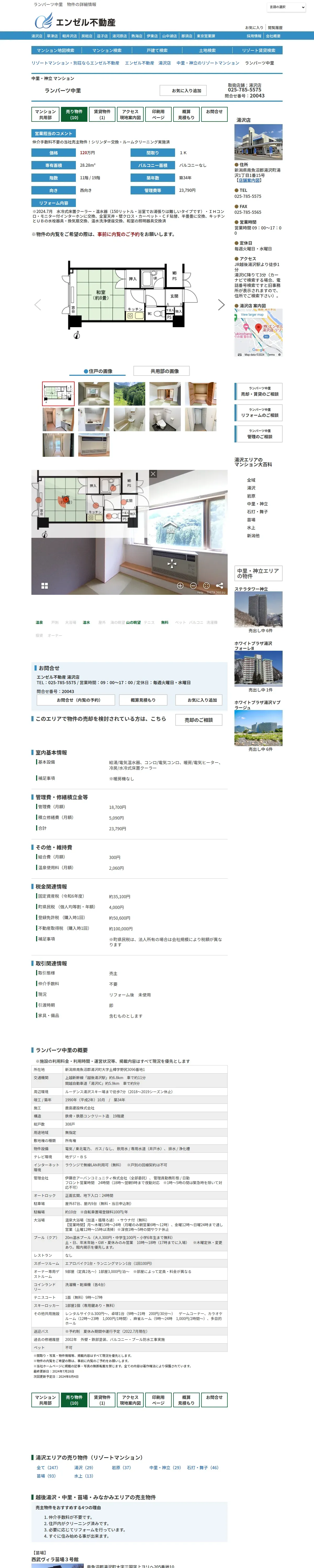The height and width of the screenshot is (1568, 314).
Task: Click the 中里・神立のリゾートマンション breadcrumb
Action: 208,63
